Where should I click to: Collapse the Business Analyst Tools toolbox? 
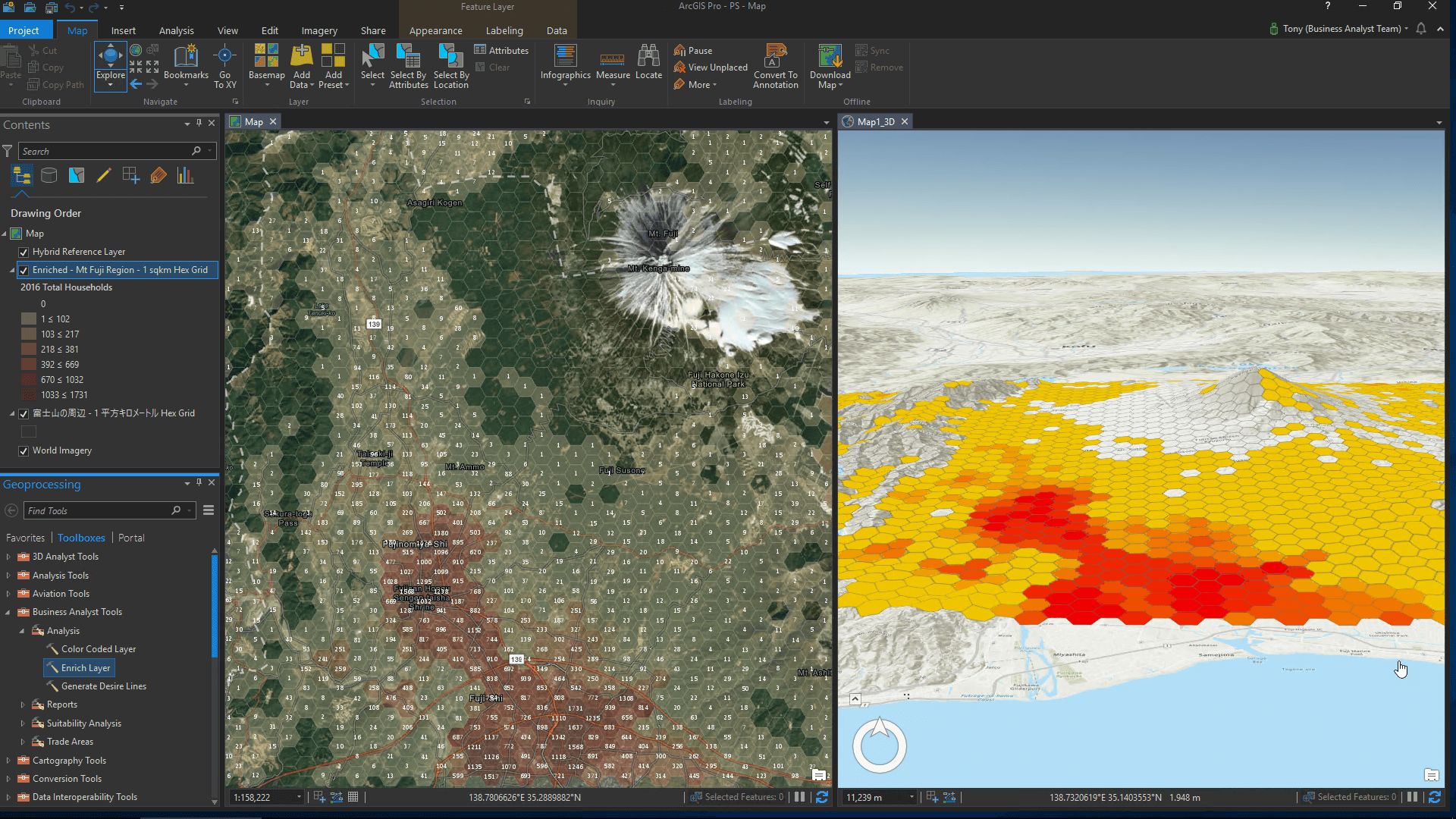coord(8,613)
